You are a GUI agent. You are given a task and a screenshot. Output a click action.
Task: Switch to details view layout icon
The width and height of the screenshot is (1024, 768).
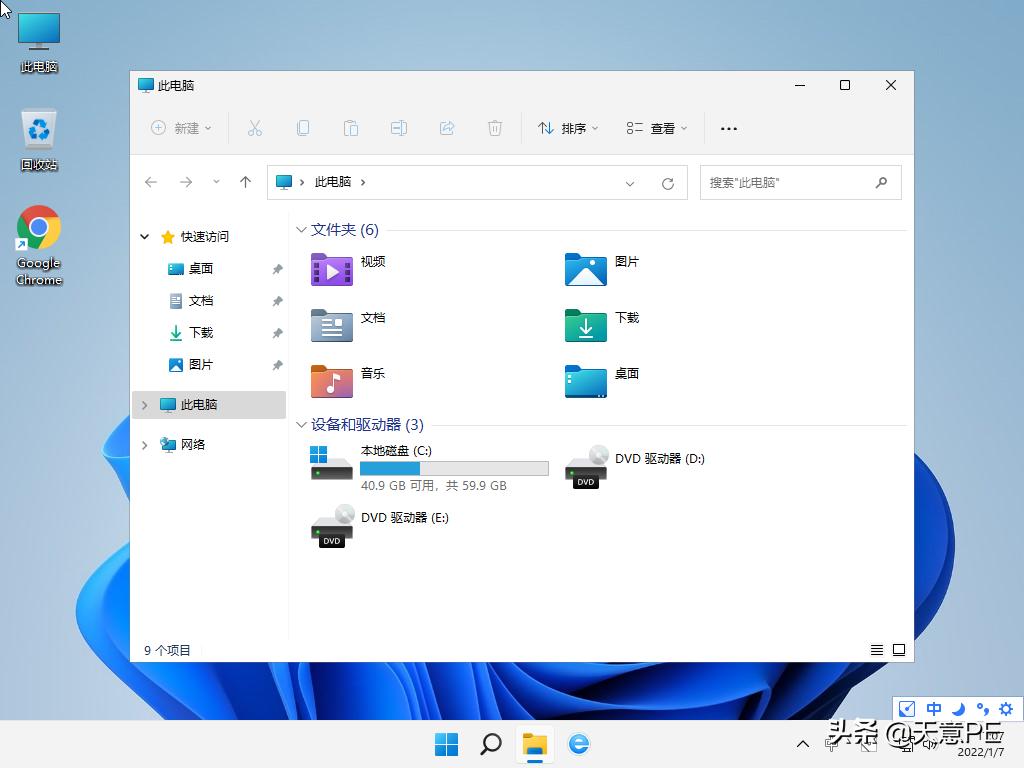877,650
